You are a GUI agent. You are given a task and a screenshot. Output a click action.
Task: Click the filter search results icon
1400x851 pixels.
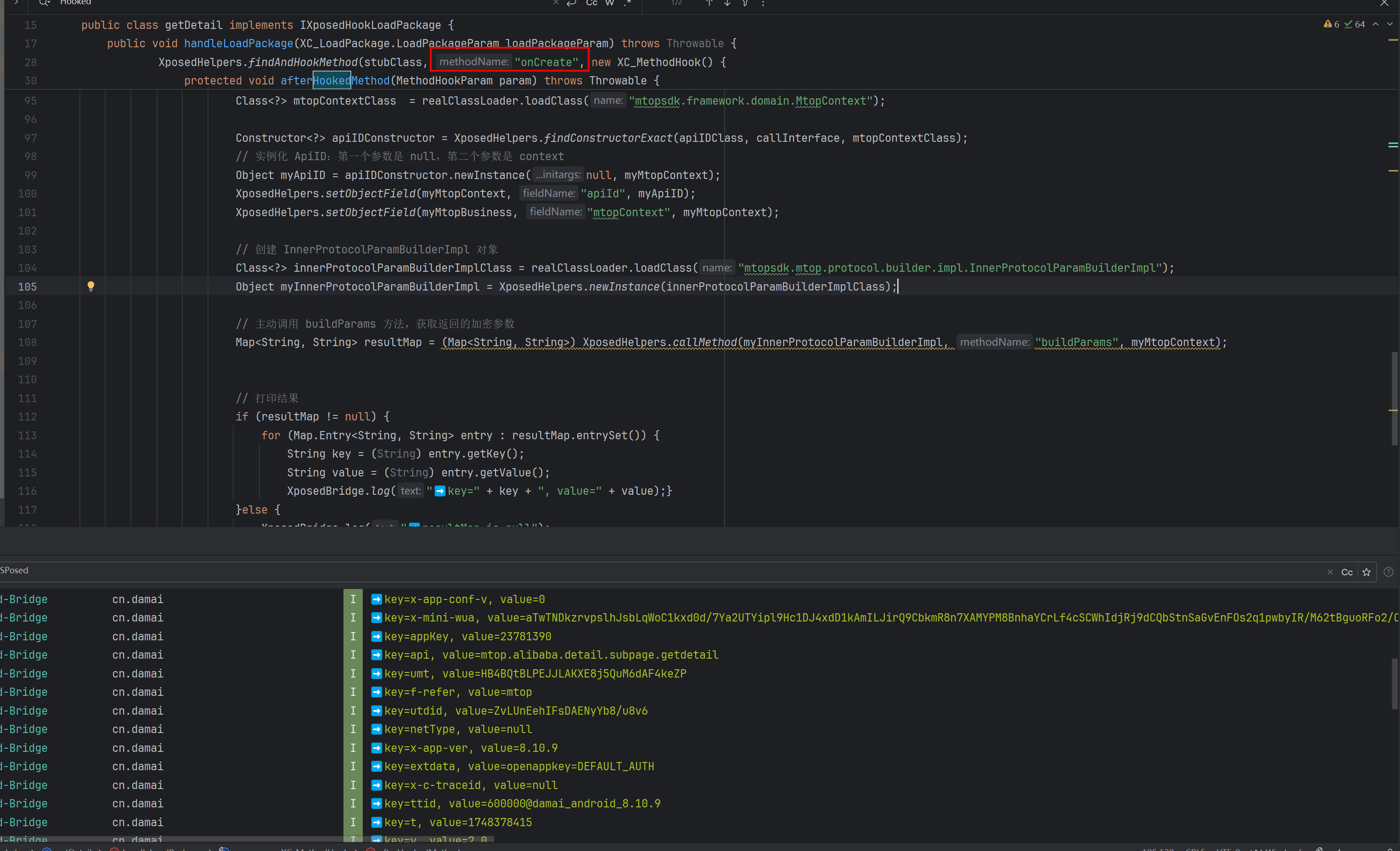[x=745, y=3]
